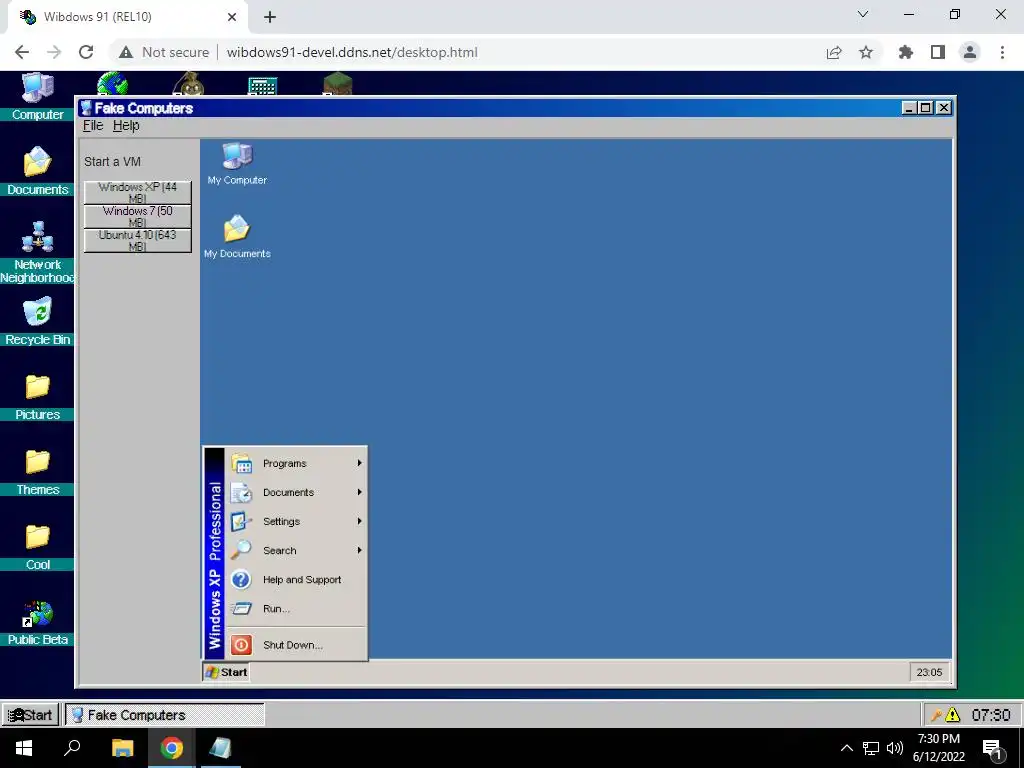Image resolution: width=1024 pixels, height=768 pixels.
Task: Expand the Programs submenu arrow
Action: click(359, 463)
